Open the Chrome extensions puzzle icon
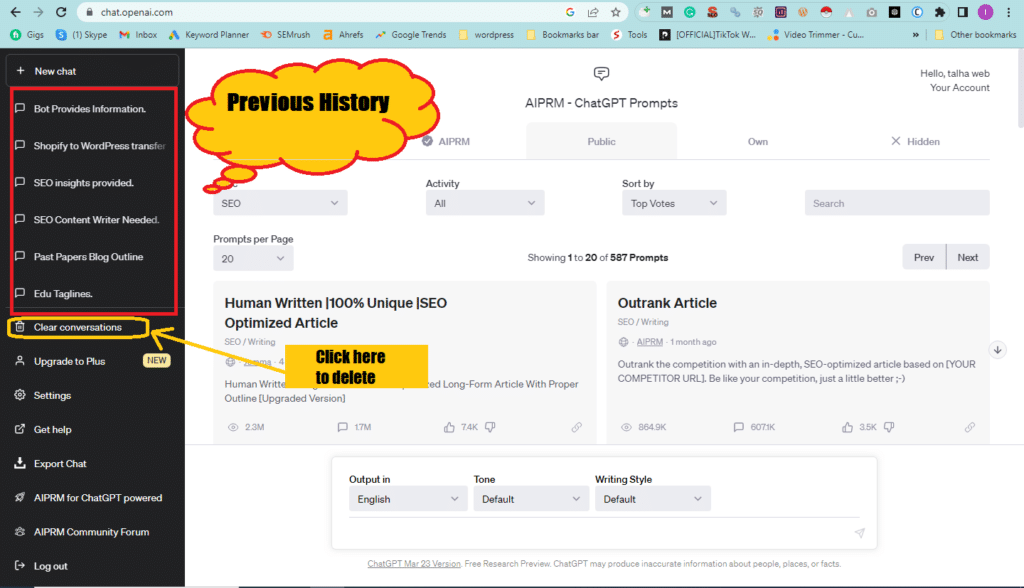This screenshot has height=588, width=1024. tap(940, 12)
